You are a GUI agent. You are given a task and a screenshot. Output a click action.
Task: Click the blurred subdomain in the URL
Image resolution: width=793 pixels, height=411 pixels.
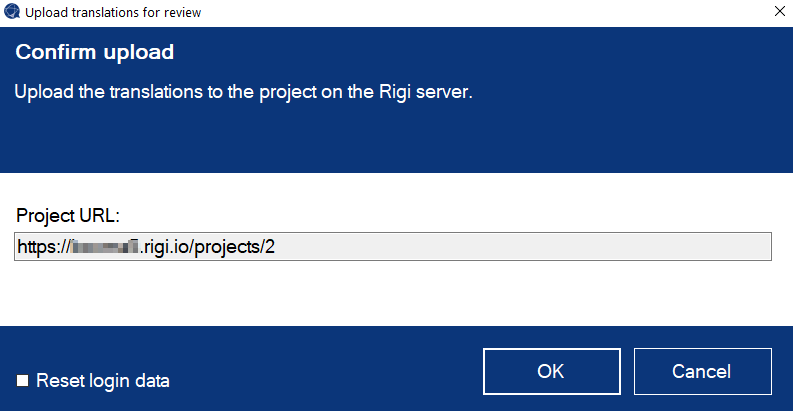click(105, 247)
